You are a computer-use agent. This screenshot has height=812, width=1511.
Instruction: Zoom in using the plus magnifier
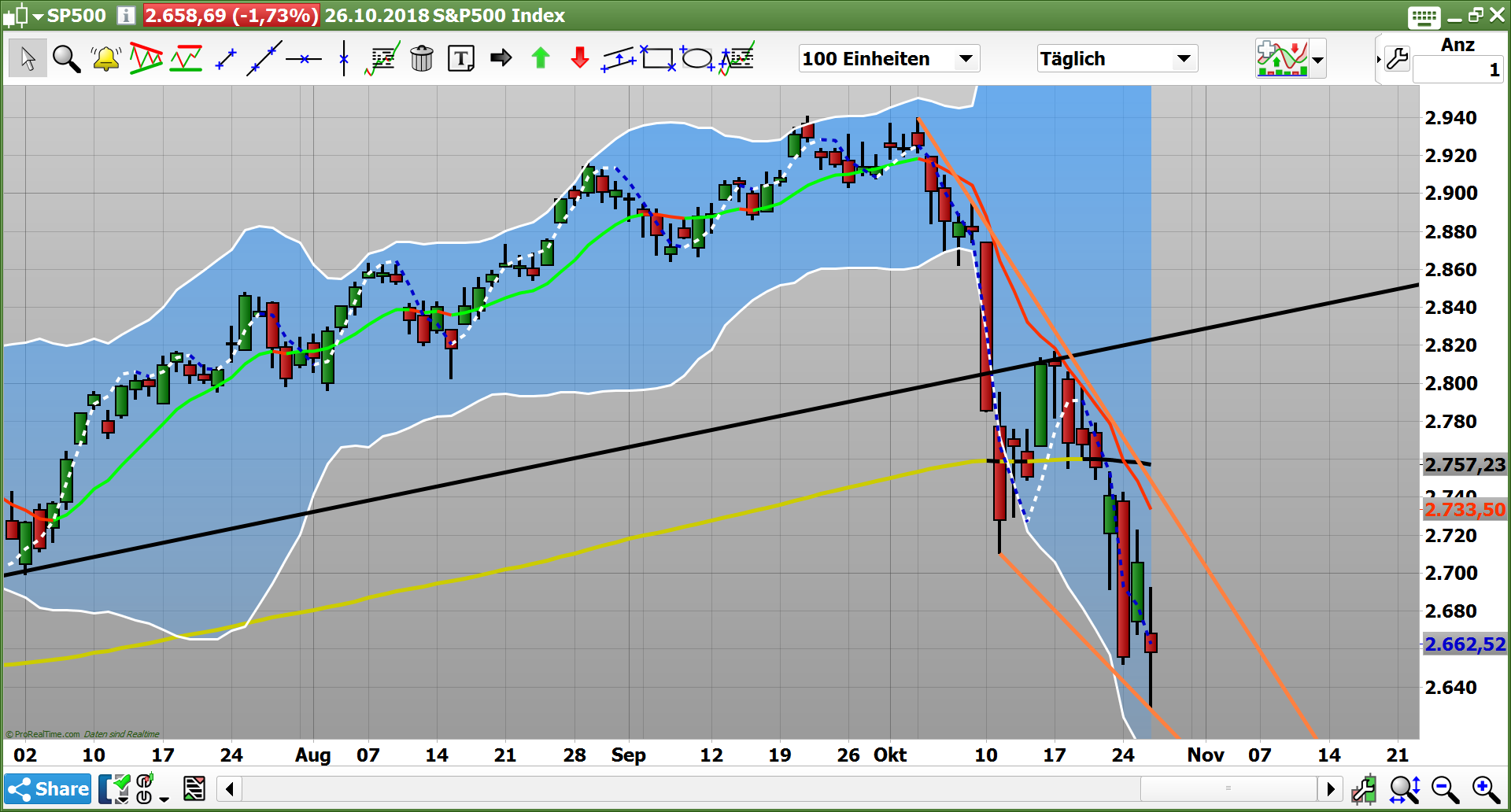point(1487,788)
